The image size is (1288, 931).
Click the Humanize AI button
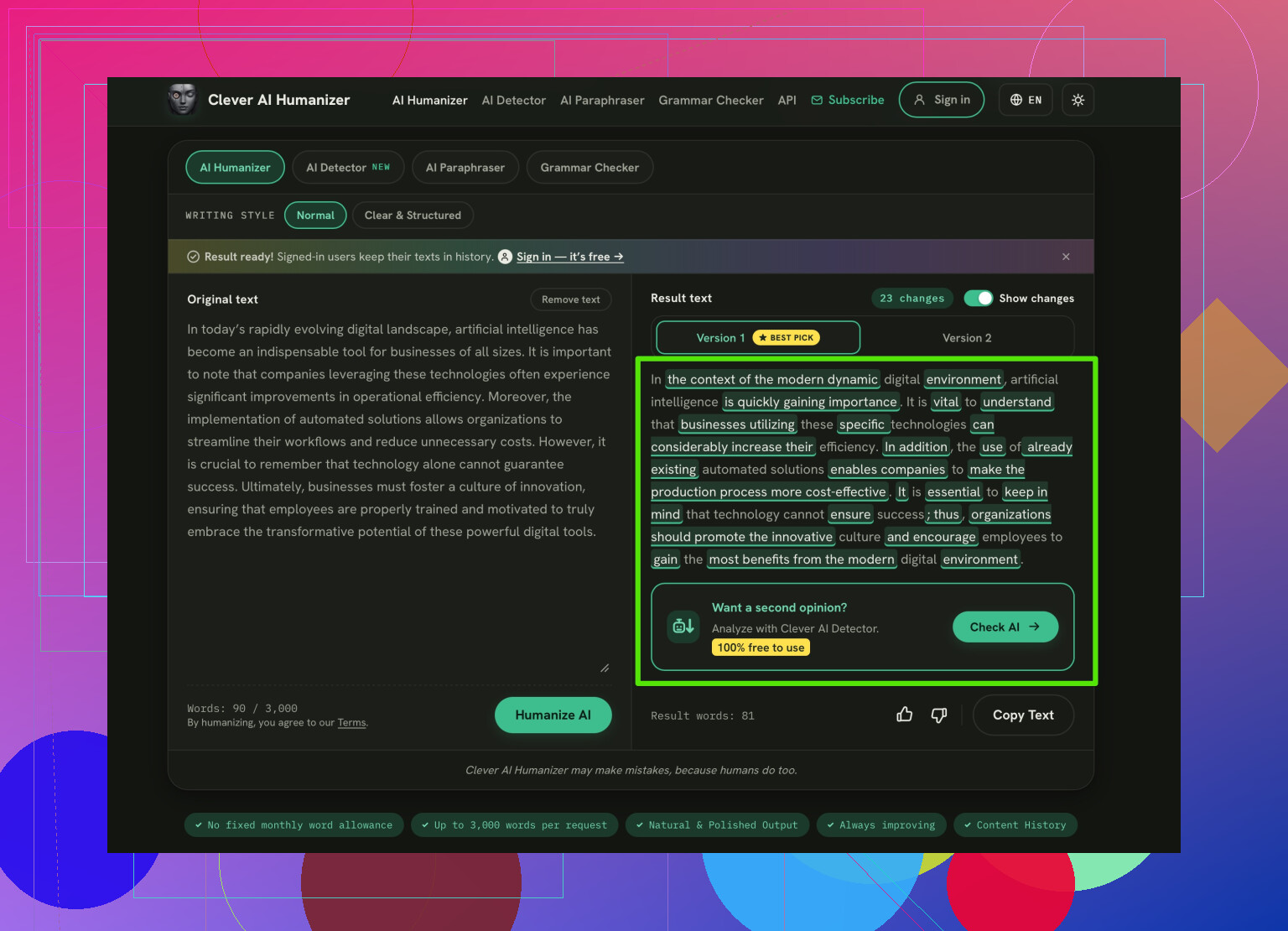pyautogui.click(x=553, y=715)
